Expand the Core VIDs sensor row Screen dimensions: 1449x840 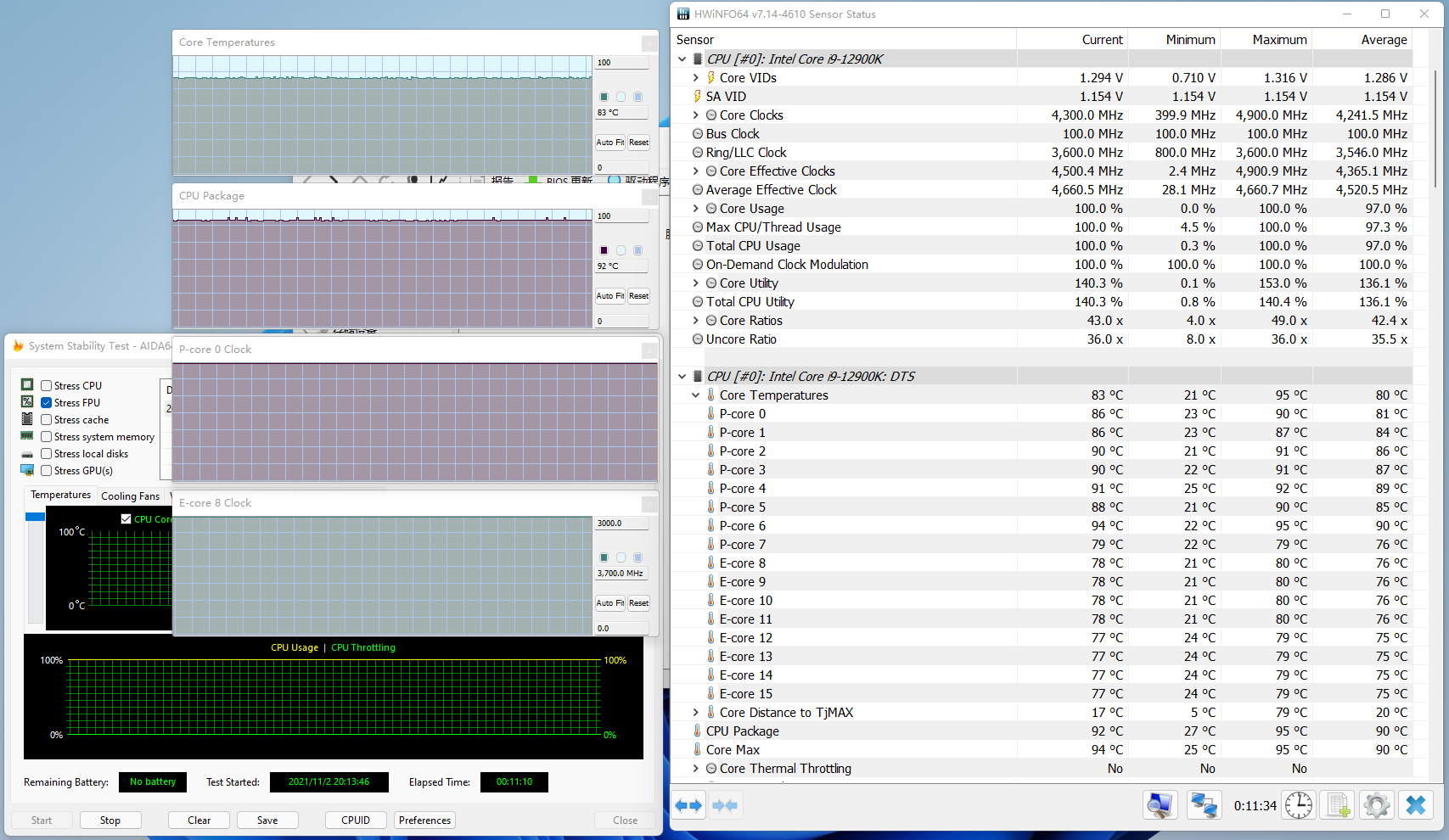click(696, 78)
